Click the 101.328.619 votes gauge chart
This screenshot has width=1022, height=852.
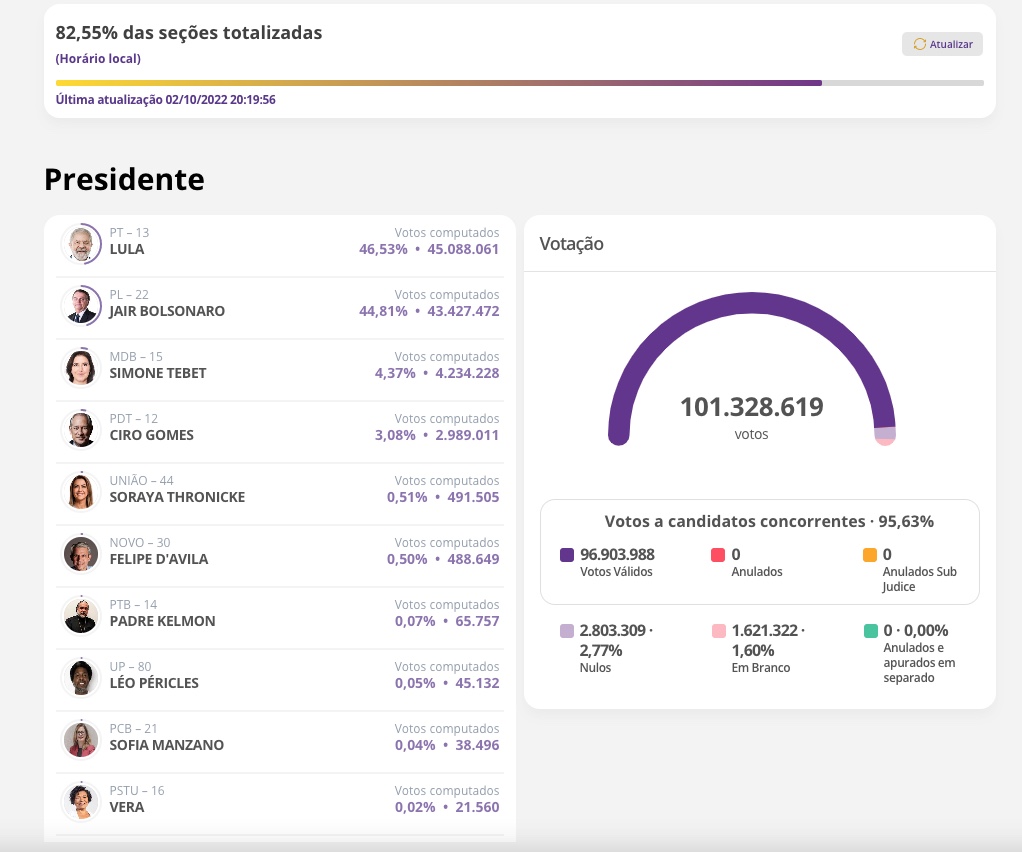751,390
